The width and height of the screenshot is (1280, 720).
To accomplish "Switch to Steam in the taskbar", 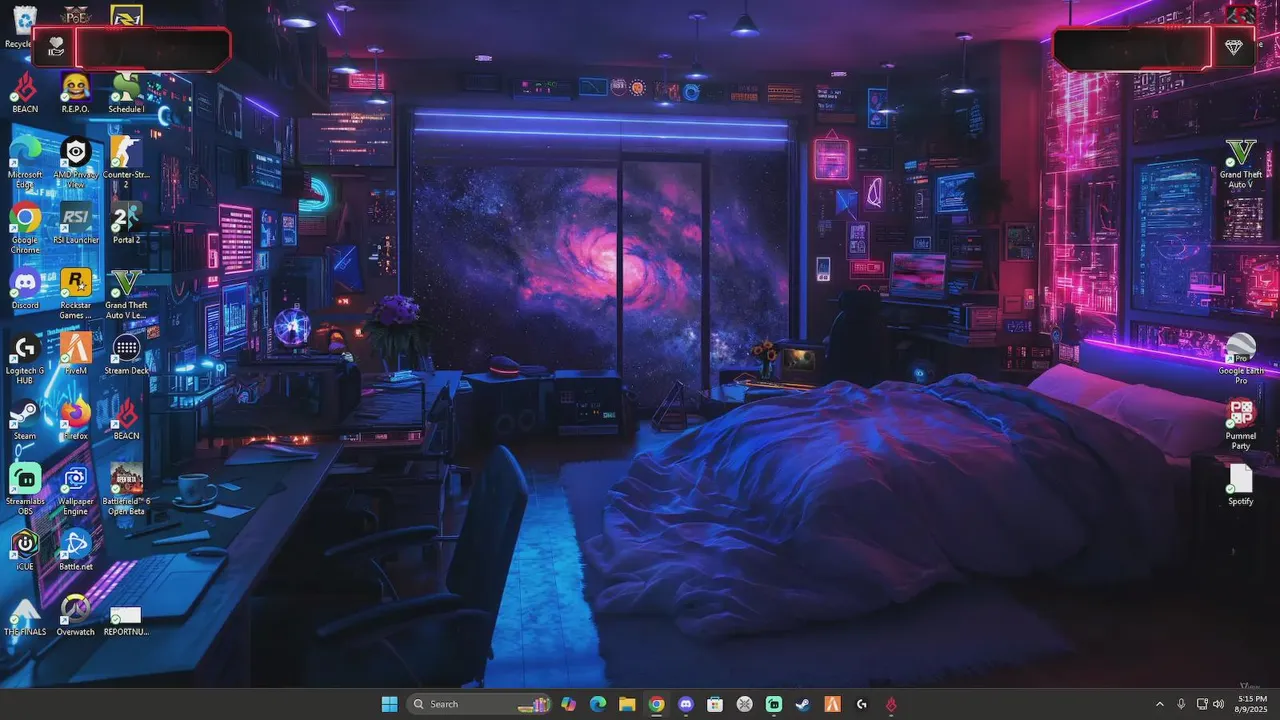I will pos(802,704).
